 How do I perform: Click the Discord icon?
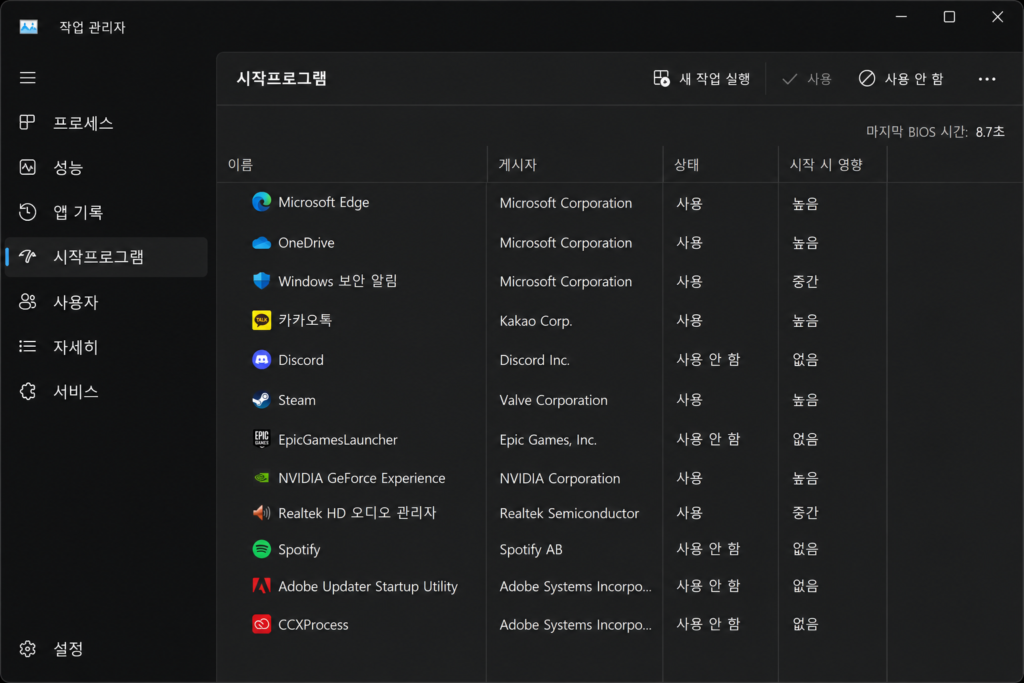[x=261, y=360]
